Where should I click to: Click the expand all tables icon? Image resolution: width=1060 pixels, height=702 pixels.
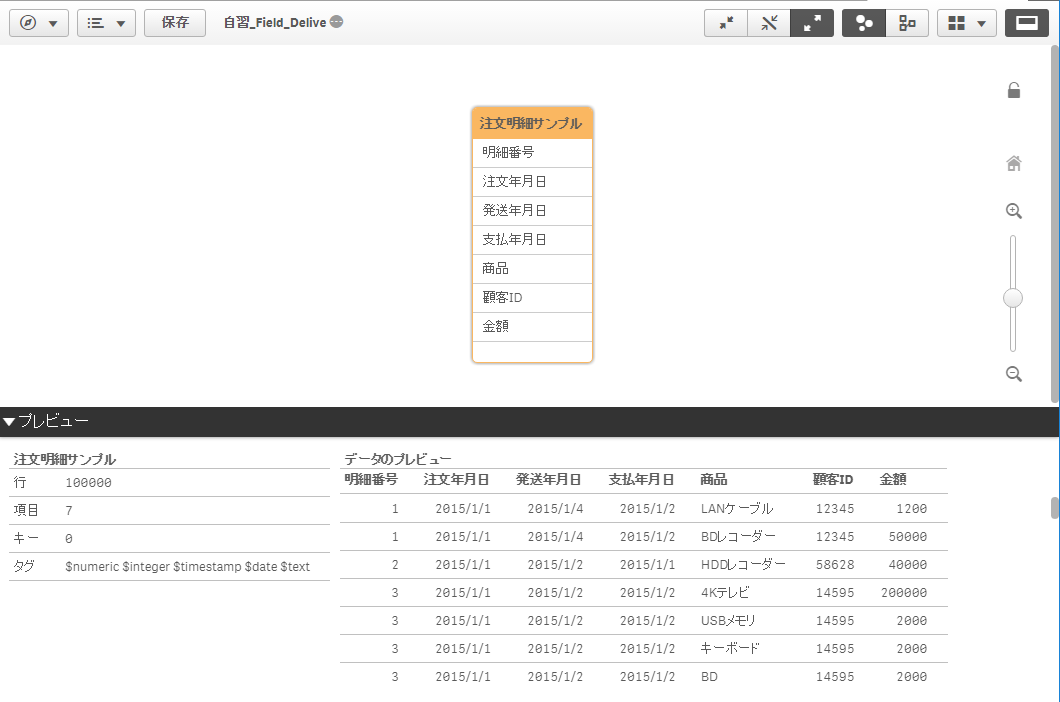click(812, 23)
